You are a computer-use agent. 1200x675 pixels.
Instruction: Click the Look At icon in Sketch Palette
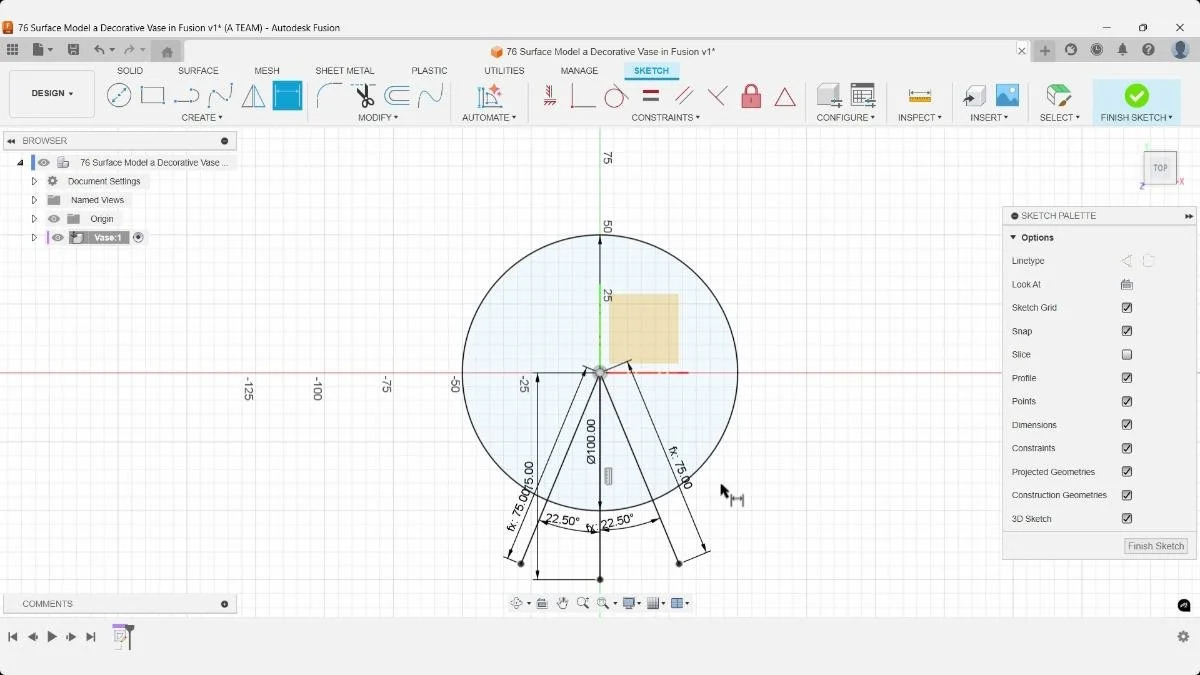click(1127, 285)
